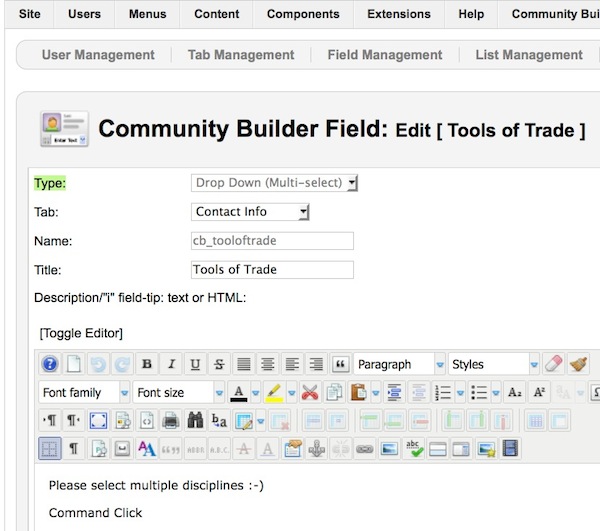Toggle Justify full alignment
Image resolution: width=600 pixels, height=531 pixels.
pyautogui.click(x=244, y=364)
